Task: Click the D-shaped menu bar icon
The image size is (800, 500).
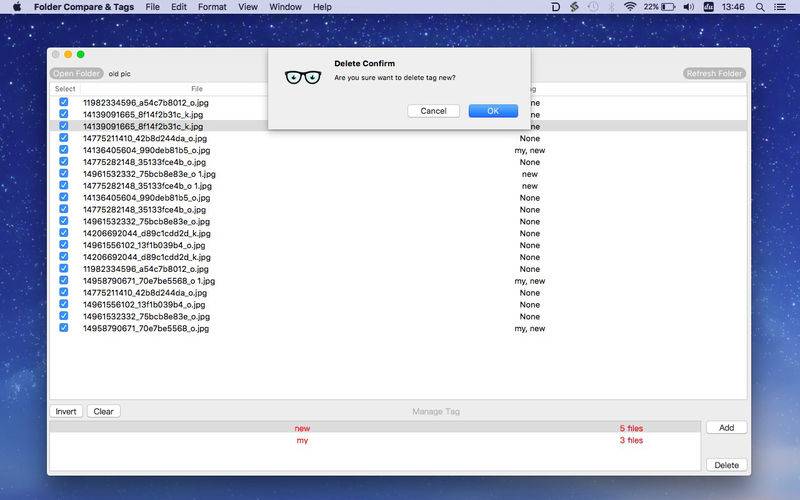Action: (x=556, y=7)
